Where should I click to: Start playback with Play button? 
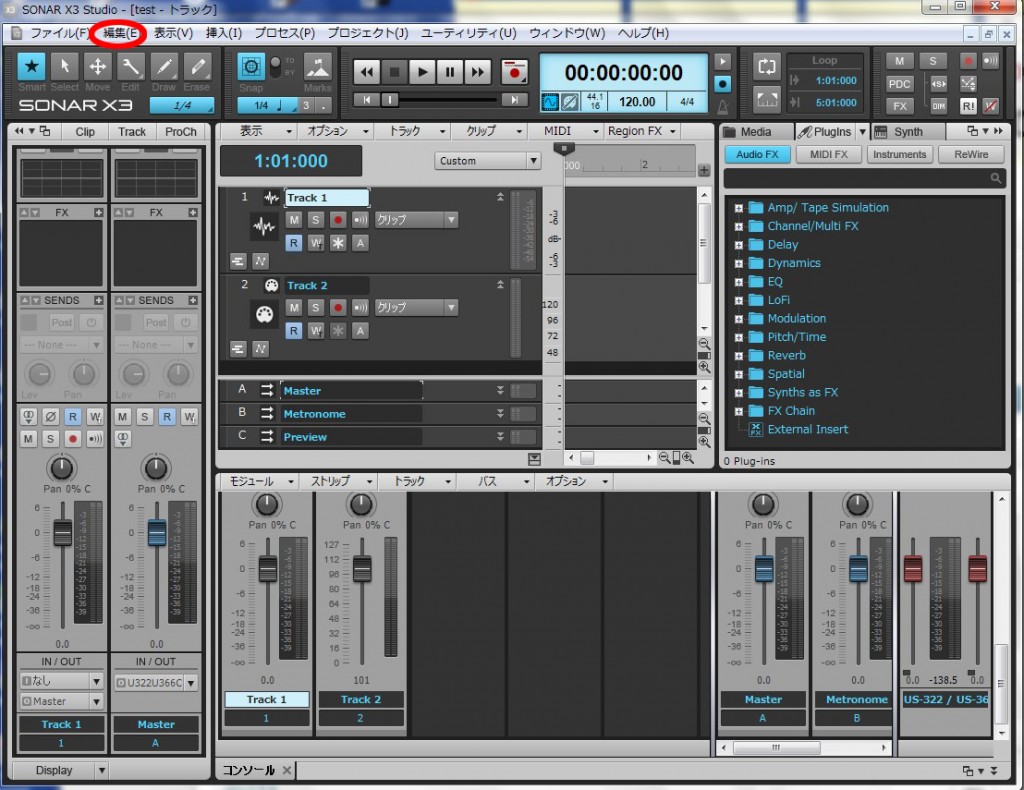click(423, 72)
